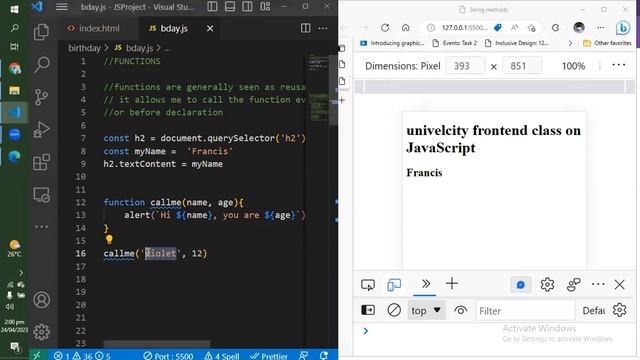Image resolution: width=640 pixels, height=360 pixels.
Task: Open DevTools issues chat badge
Action: point(521,284)
